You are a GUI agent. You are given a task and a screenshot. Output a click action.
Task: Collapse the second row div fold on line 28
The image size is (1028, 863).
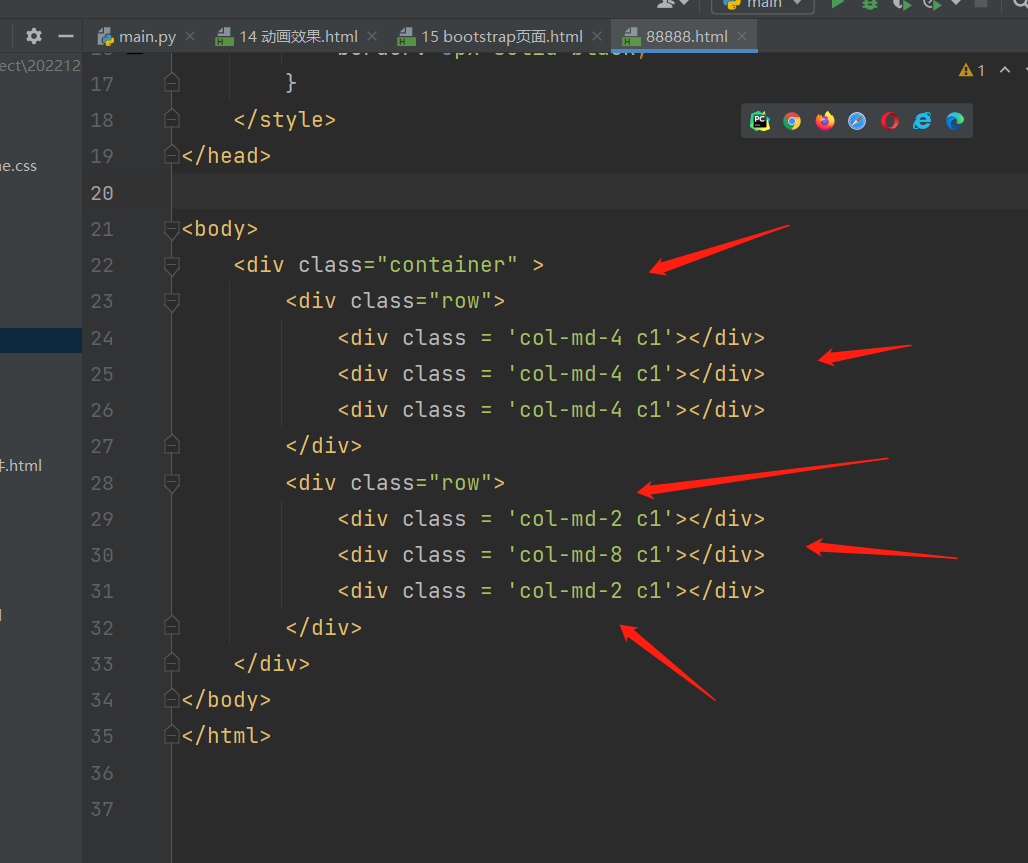tap(172, 483)
